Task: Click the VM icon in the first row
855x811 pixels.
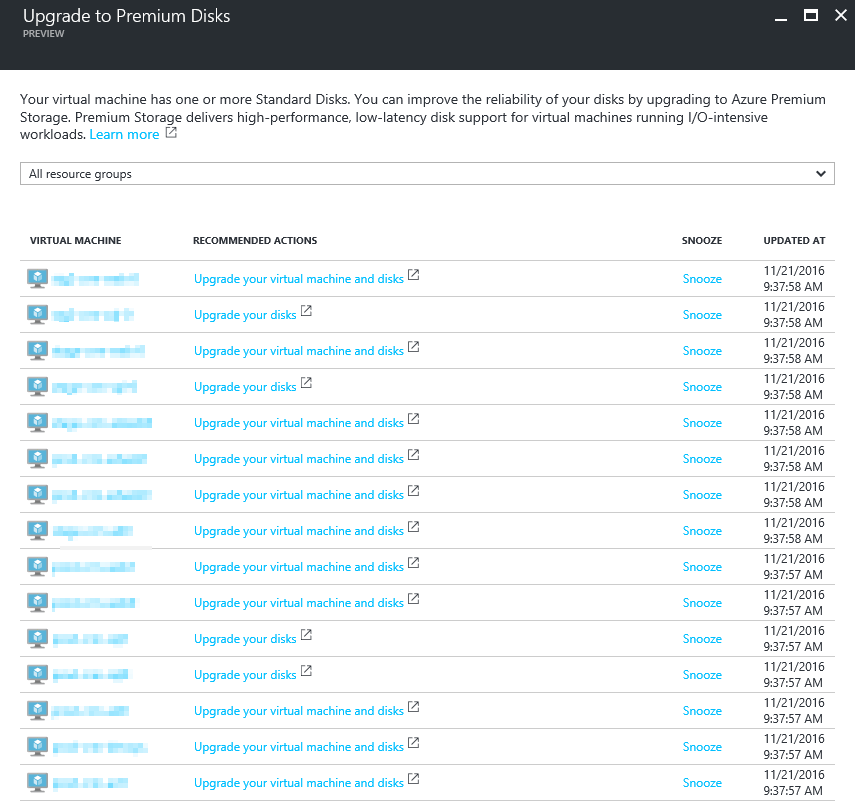Action: [38, 279]
